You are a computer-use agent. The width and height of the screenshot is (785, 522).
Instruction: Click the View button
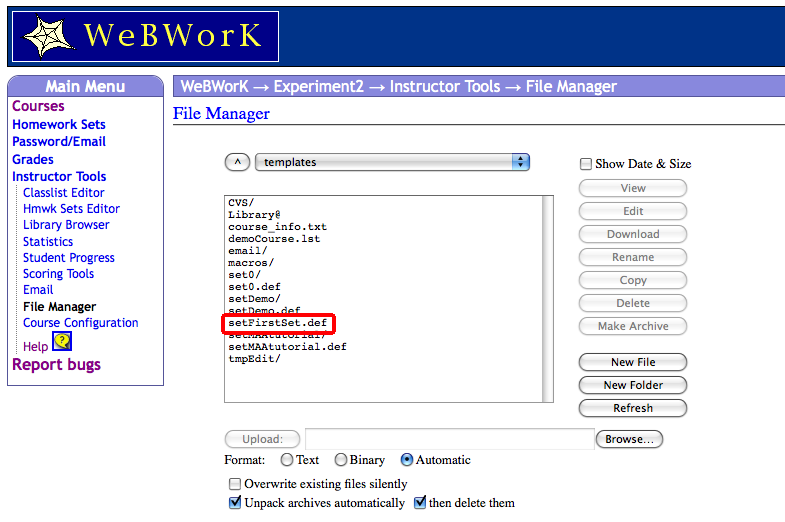click(633, 188)
